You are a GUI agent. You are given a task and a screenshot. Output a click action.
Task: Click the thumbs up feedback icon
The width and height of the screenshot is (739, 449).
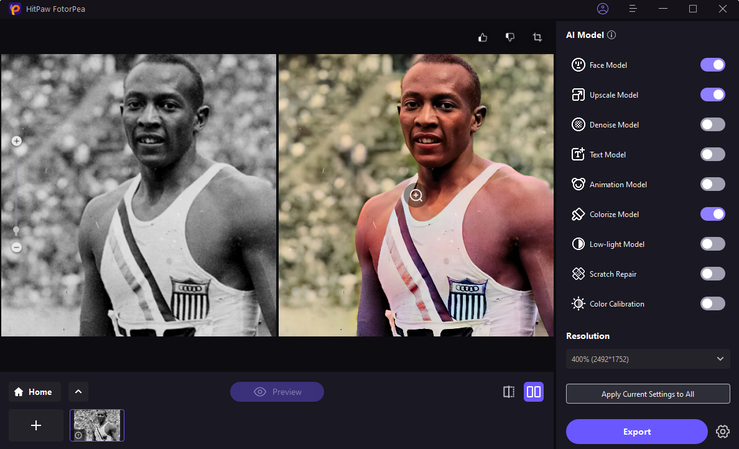point(483,37)
